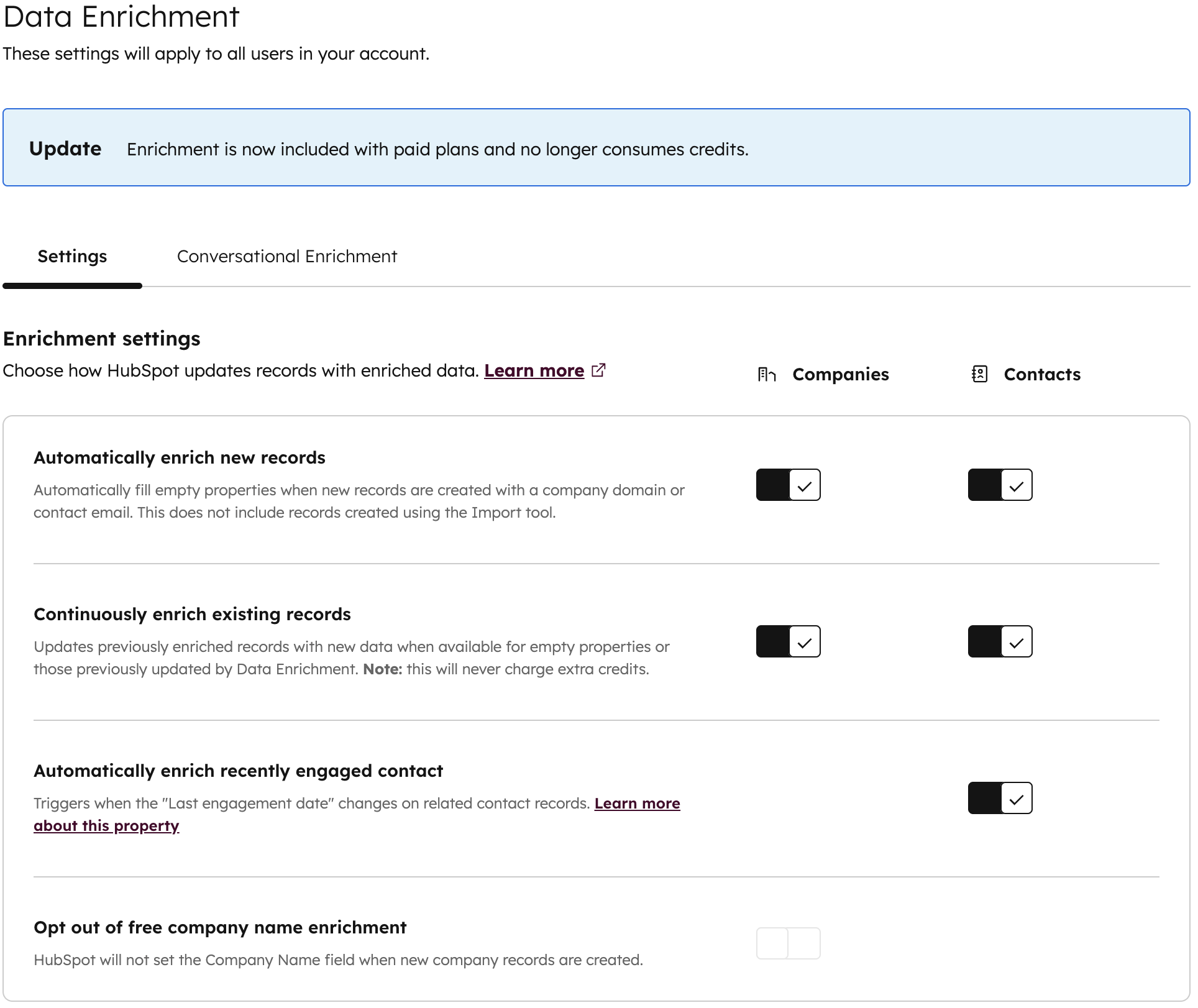This screenshot has width=1198, height=1008.
Task: Enable opt out of free company name enrichment
Action: pos(788,942)
